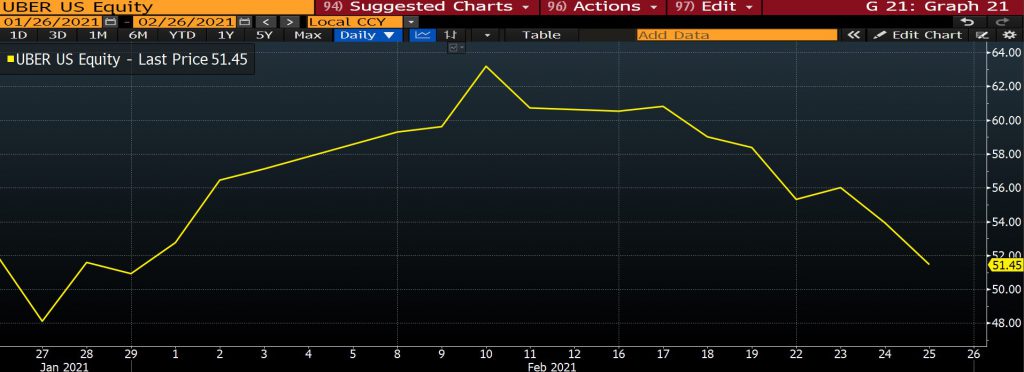Select the line chart type icon
Viewport: 1024px width, 372px height.
tap(423, 35)
